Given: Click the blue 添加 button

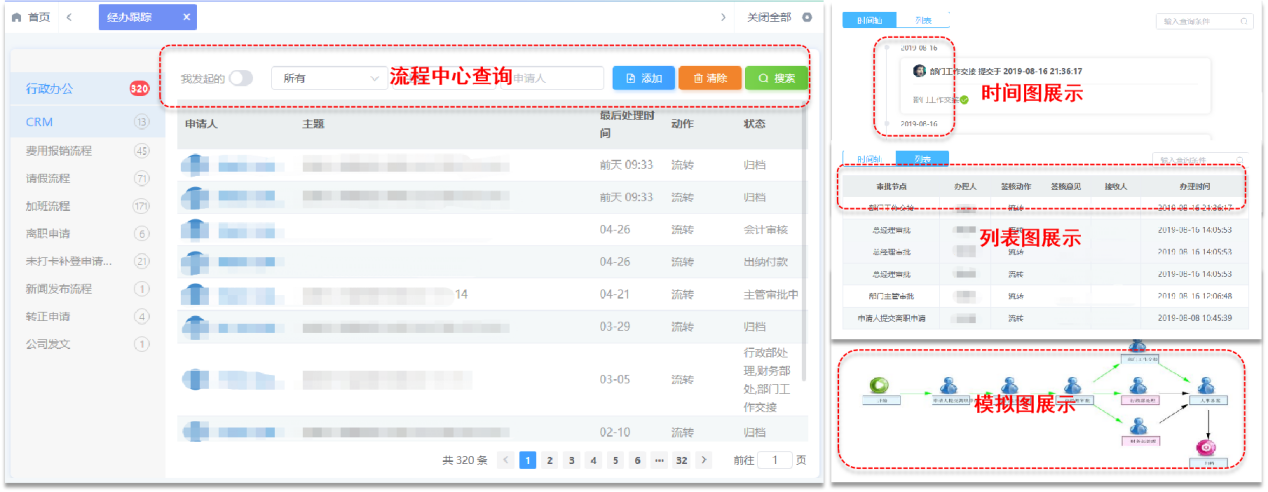Looking at the screenshot, I should pos(643,78).
